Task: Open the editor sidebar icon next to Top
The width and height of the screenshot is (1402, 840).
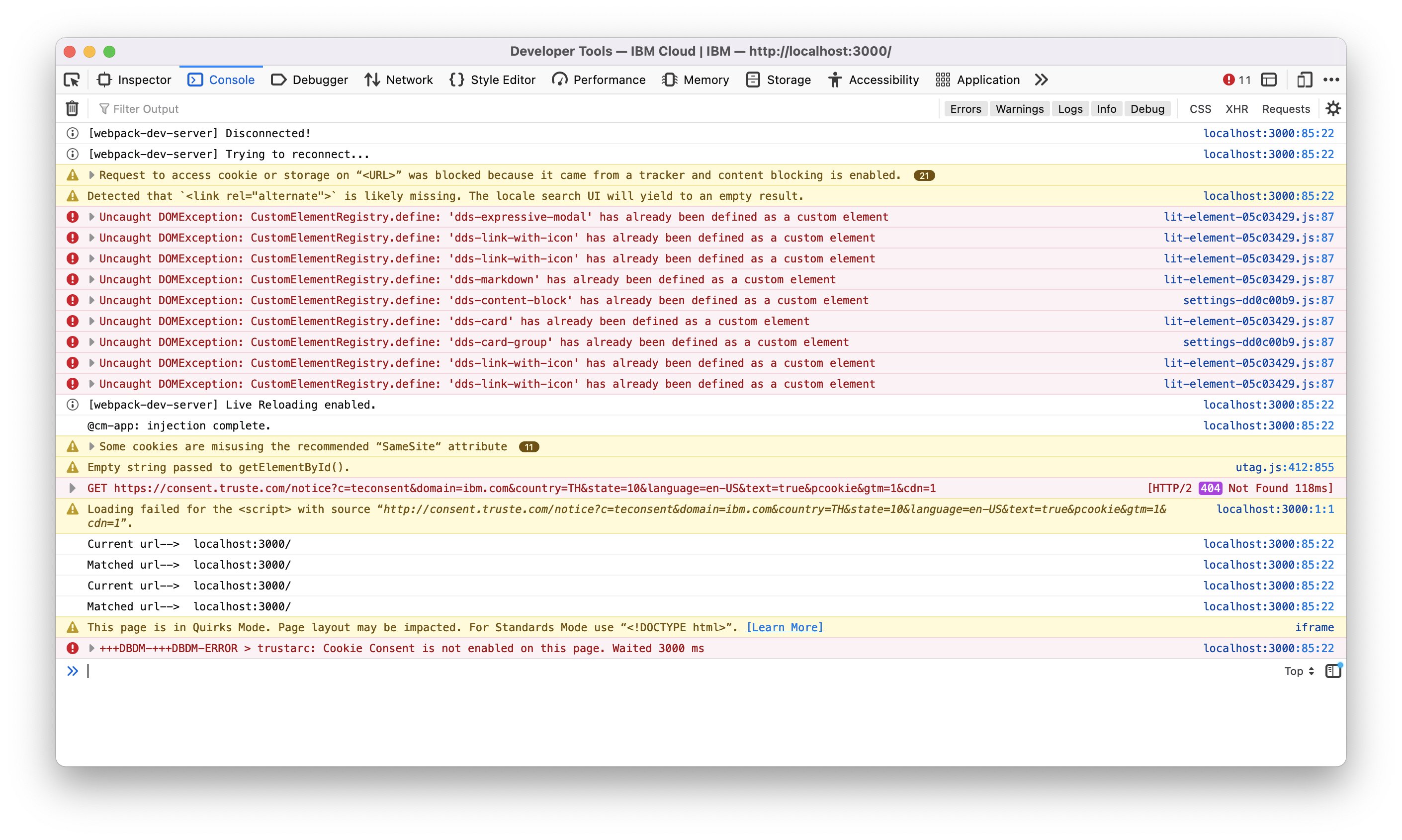Action: (1333, 671)
